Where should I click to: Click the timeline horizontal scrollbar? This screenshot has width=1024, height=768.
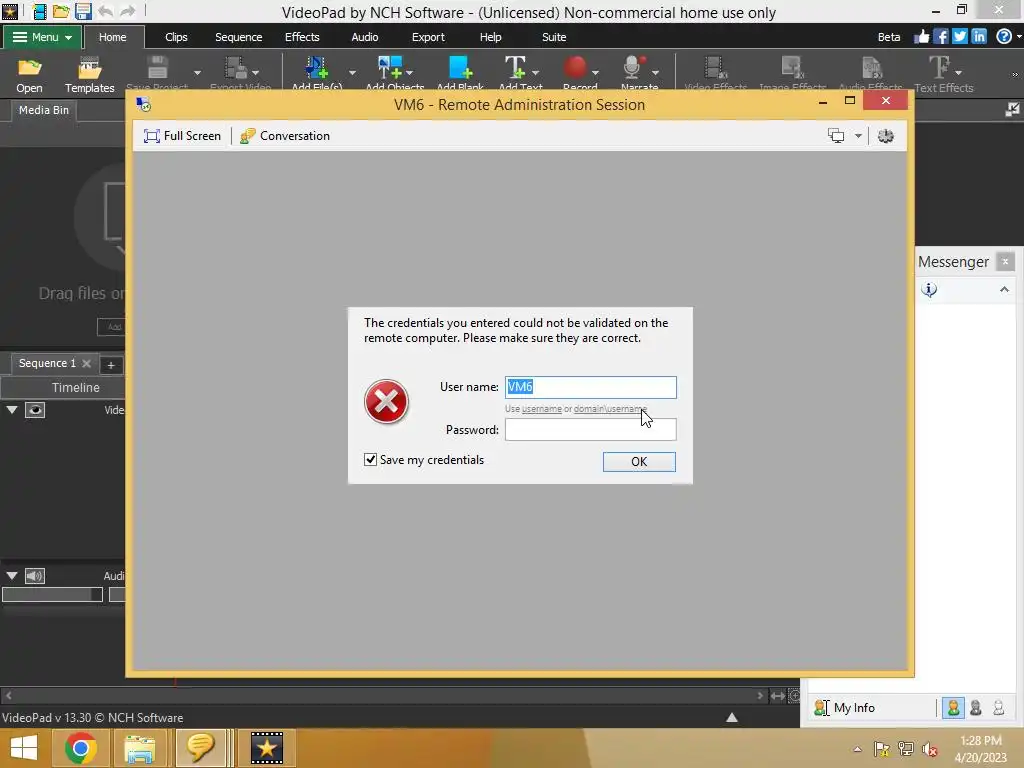[383, 696]
